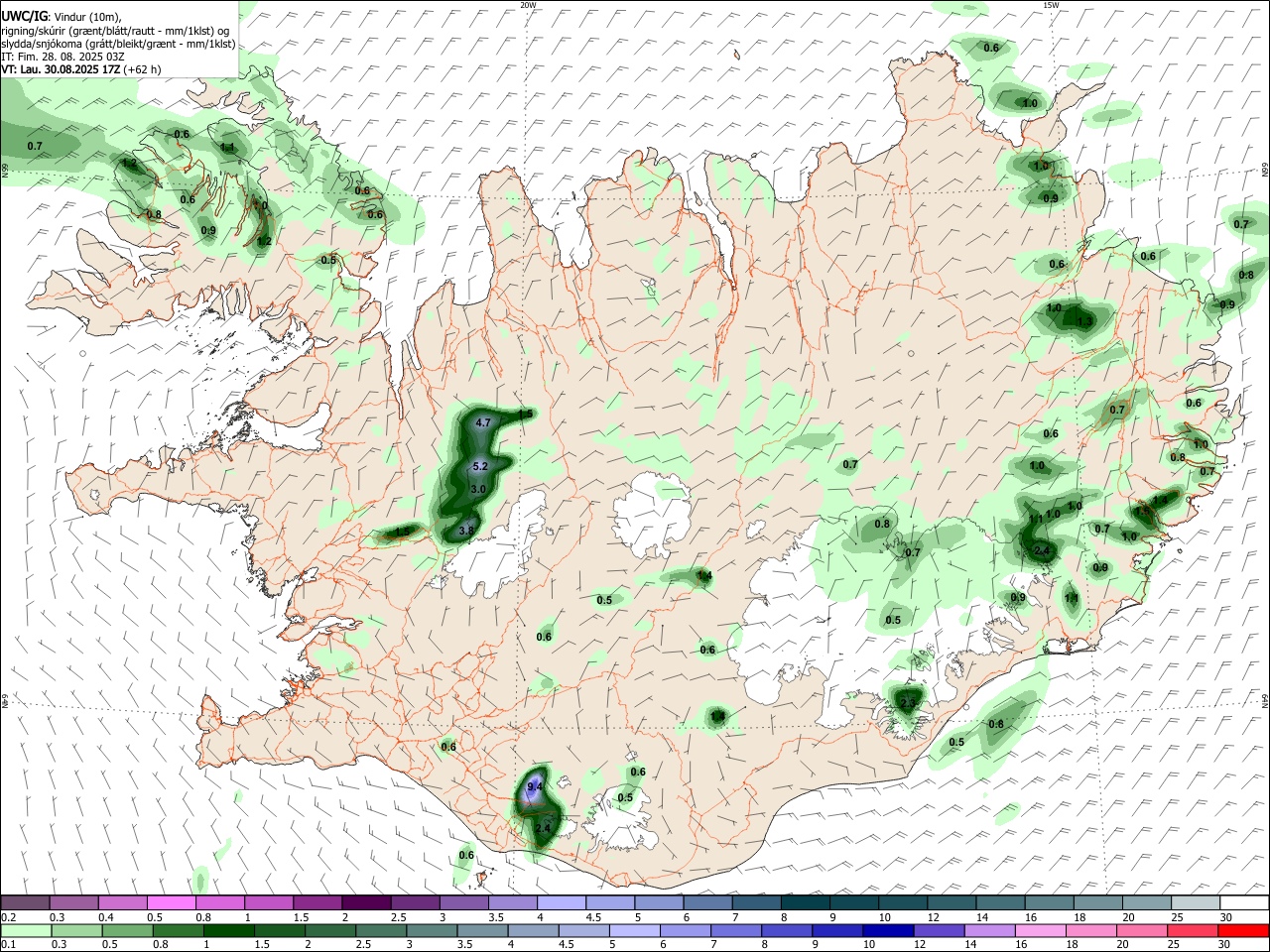Click the 64N latitude label at right edge
This screenshot has width=1270, height=952.
[x=1265, y=700]
